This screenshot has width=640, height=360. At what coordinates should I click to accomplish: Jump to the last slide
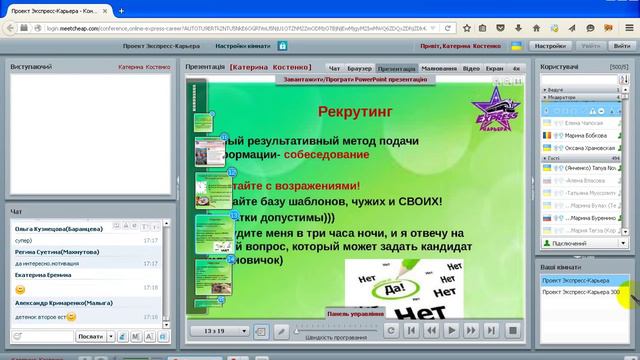[491, 330]
